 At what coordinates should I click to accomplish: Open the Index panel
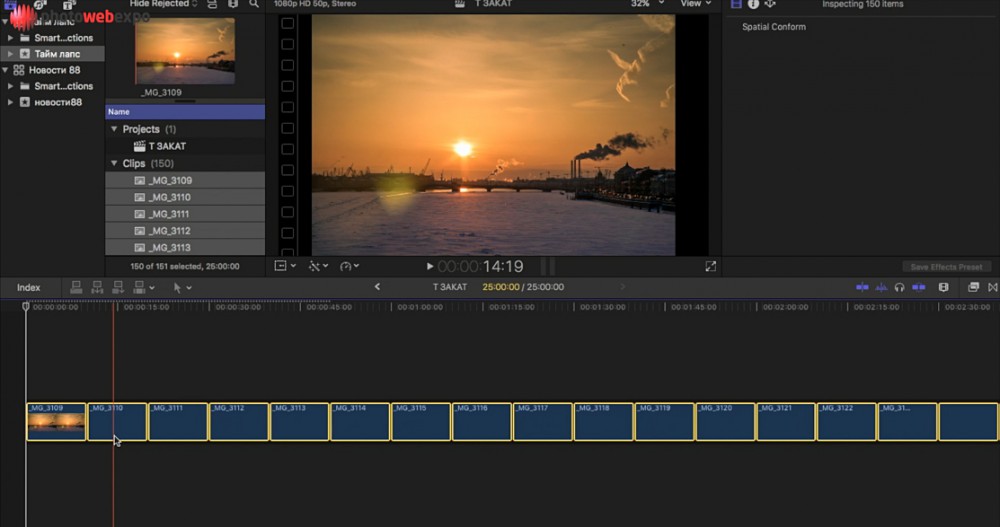tap(29, 288)
